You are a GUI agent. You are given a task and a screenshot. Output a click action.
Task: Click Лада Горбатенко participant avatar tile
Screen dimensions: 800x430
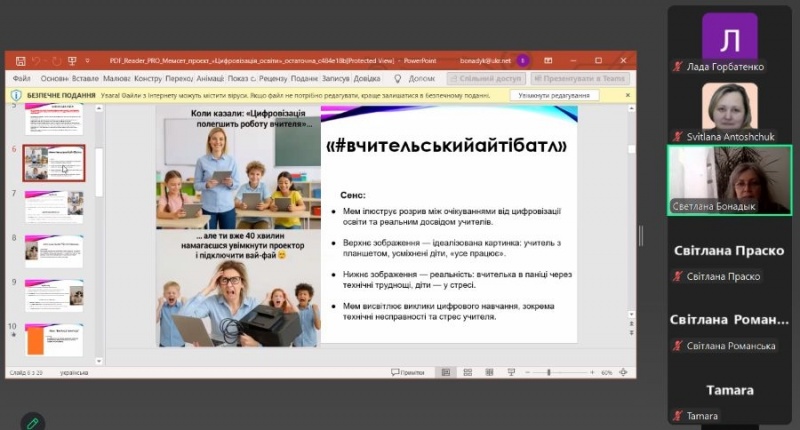(x=730, y=37)
